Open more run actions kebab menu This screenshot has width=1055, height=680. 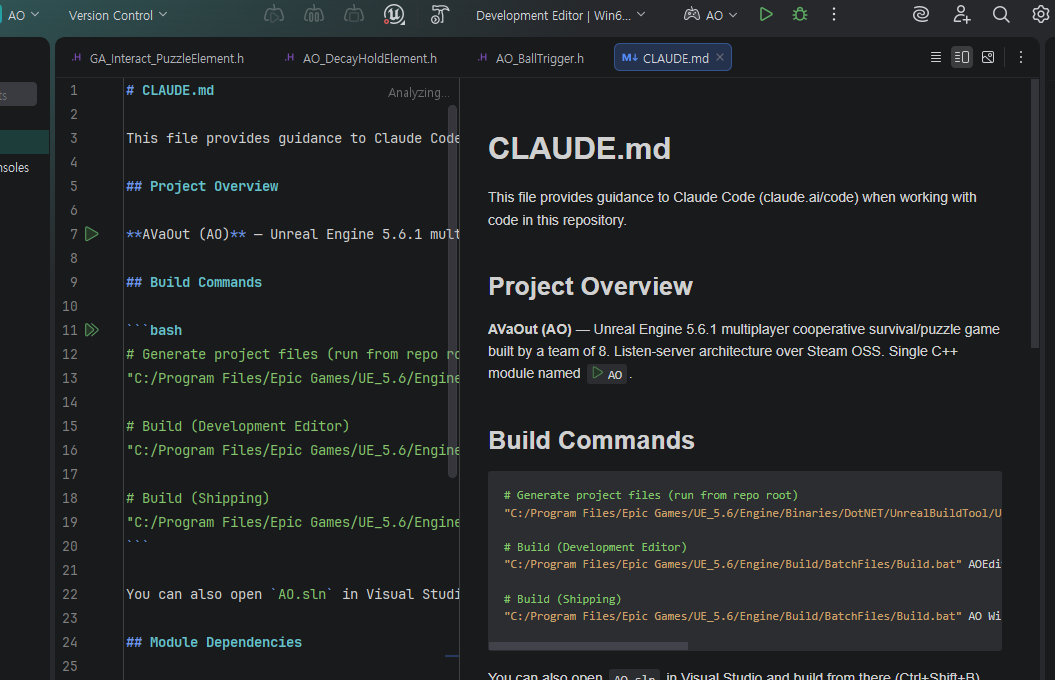(834, 14)
